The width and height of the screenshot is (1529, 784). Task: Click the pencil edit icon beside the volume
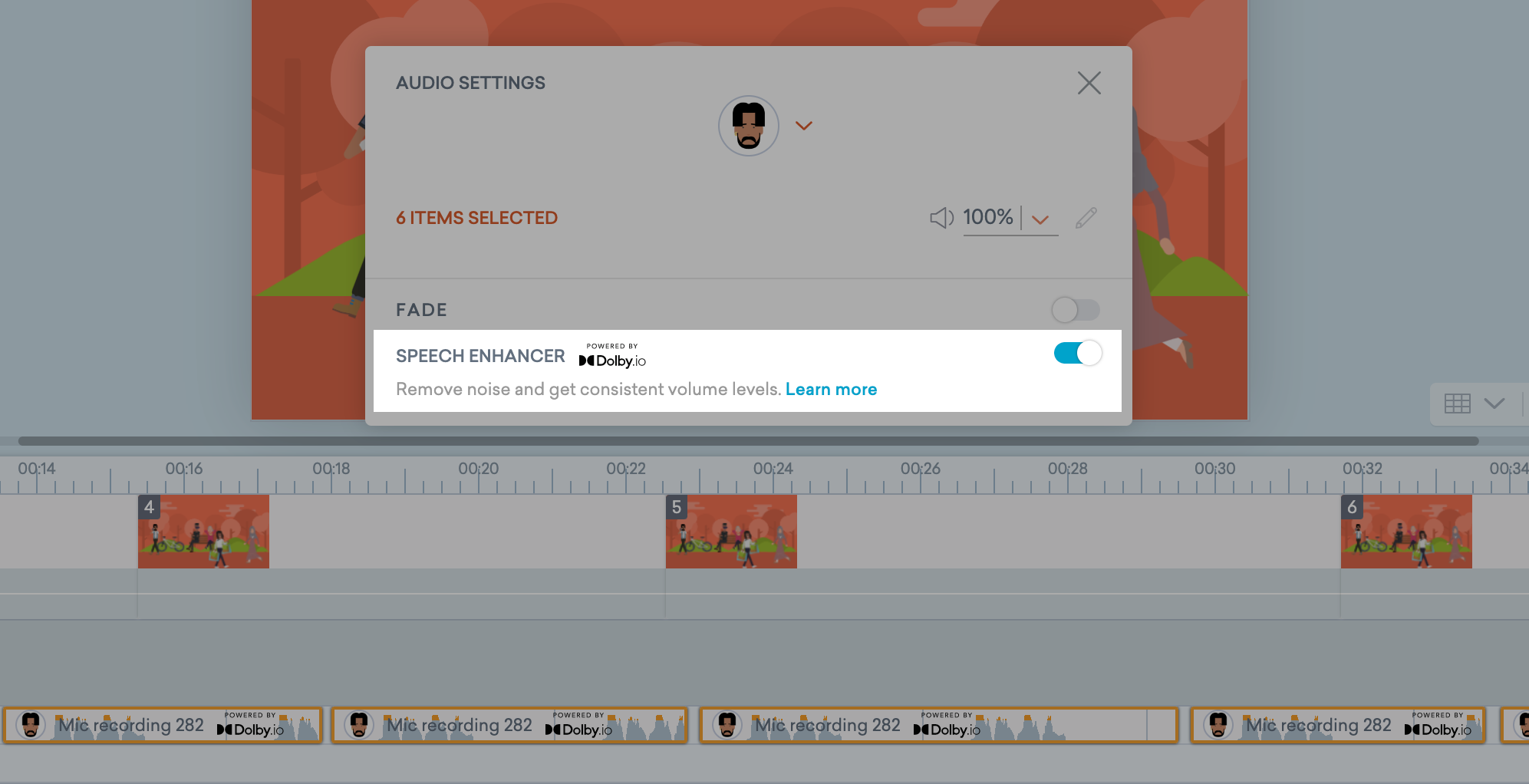click(x=1086, y=218)
